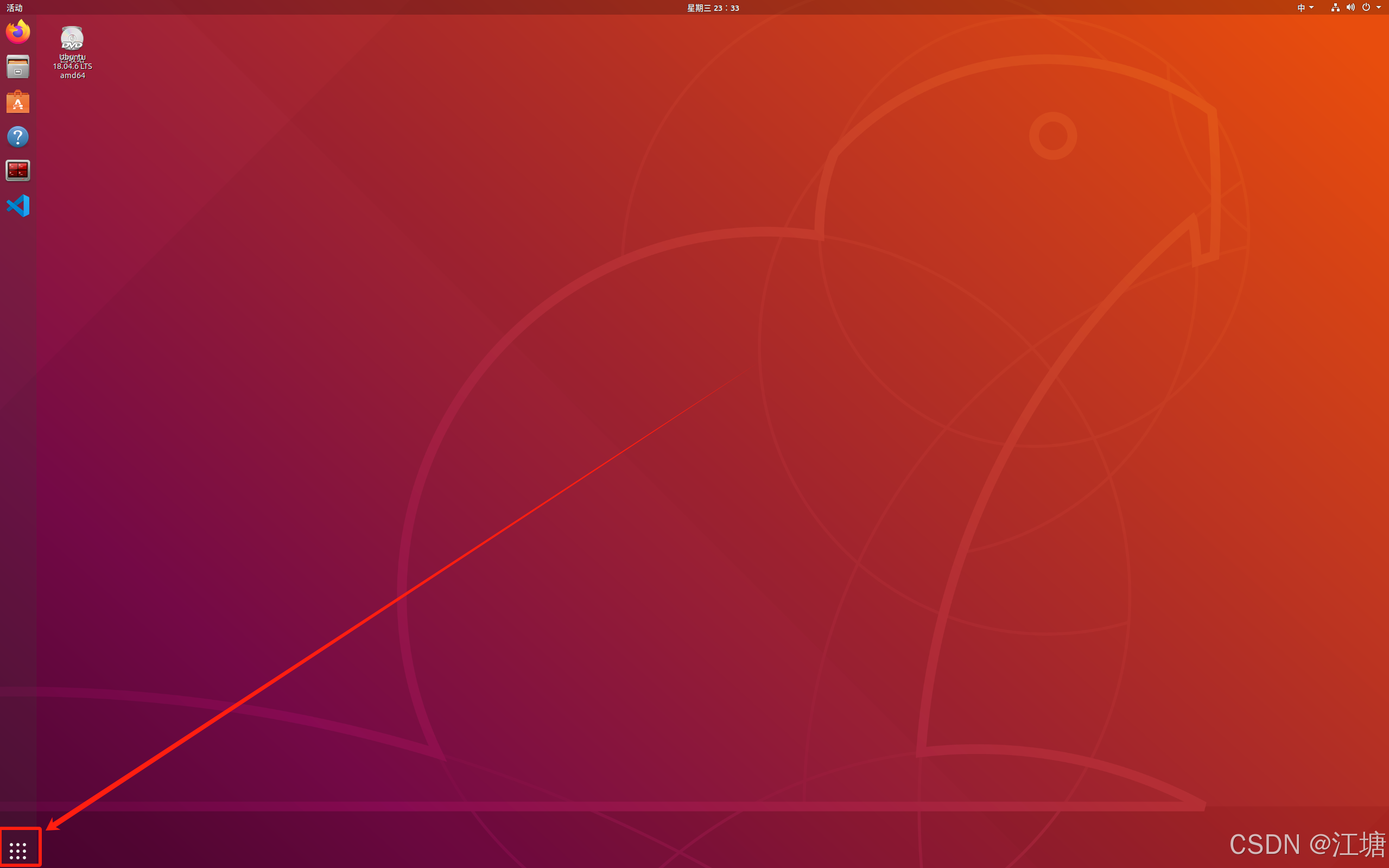Click the CSDN @江塘 watermark text
This screenshot has height=868, width=1389.
coord(1307,845)
